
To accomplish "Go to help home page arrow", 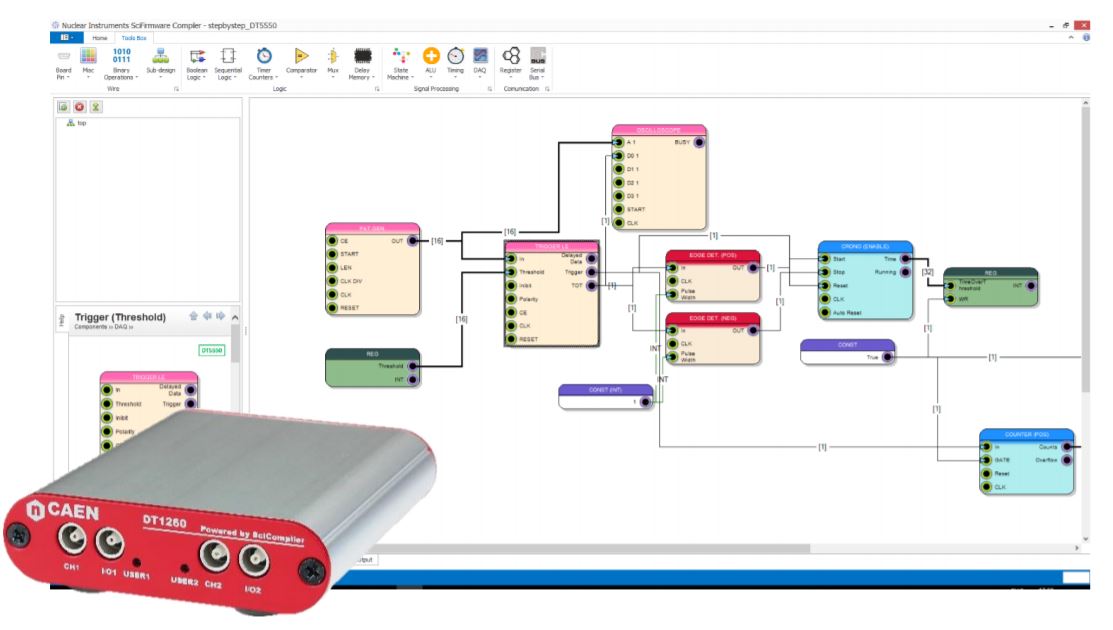I will click(194, 316).
